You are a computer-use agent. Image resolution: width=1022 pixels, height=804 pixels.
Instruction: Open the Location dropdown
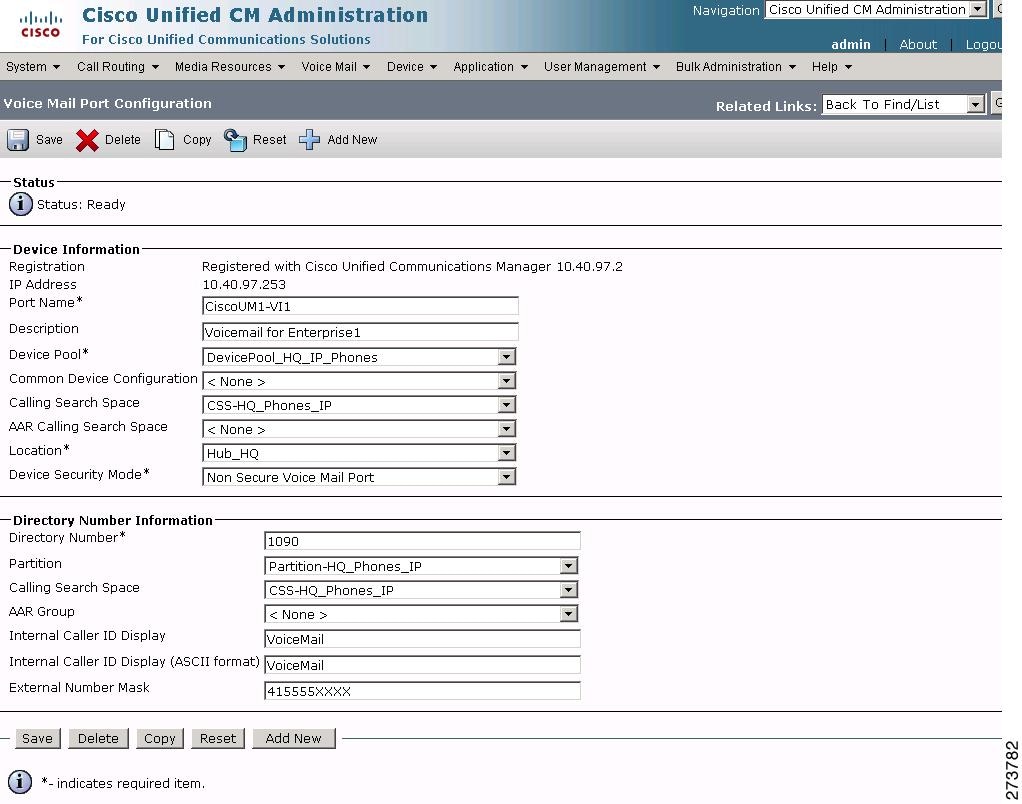(x=506, y=453)
